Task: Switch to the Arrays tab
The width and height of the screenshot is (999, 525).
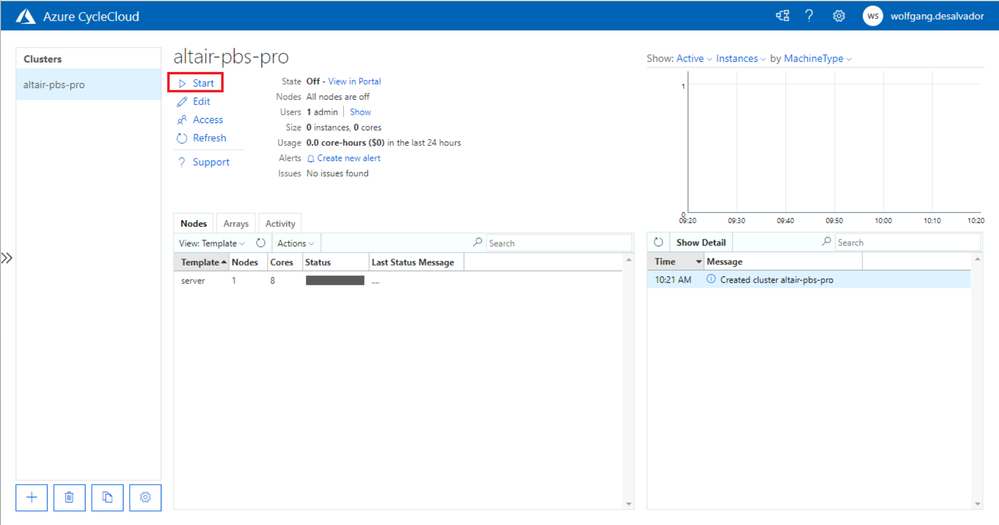Action: [x=236, y=224]
